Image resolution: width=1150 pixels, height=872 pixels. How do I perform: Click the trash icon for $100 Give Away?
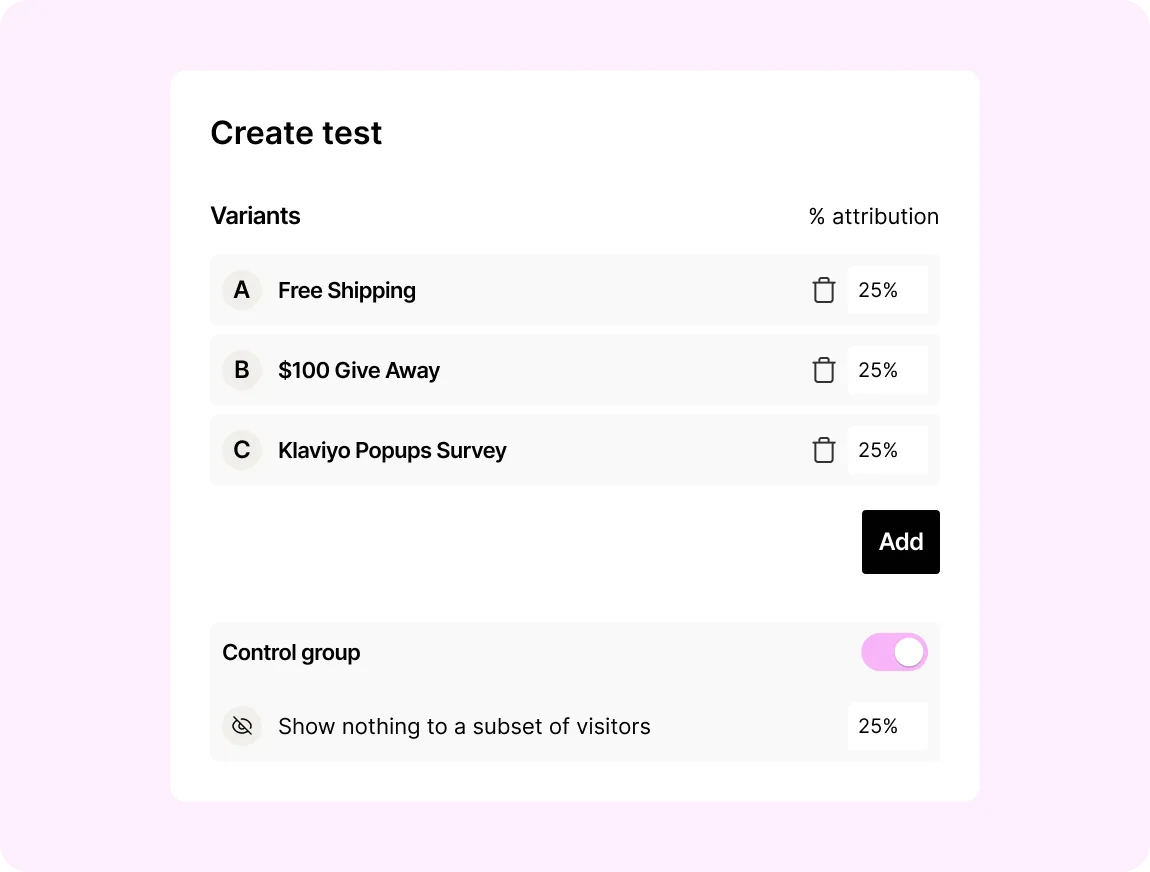823,370
